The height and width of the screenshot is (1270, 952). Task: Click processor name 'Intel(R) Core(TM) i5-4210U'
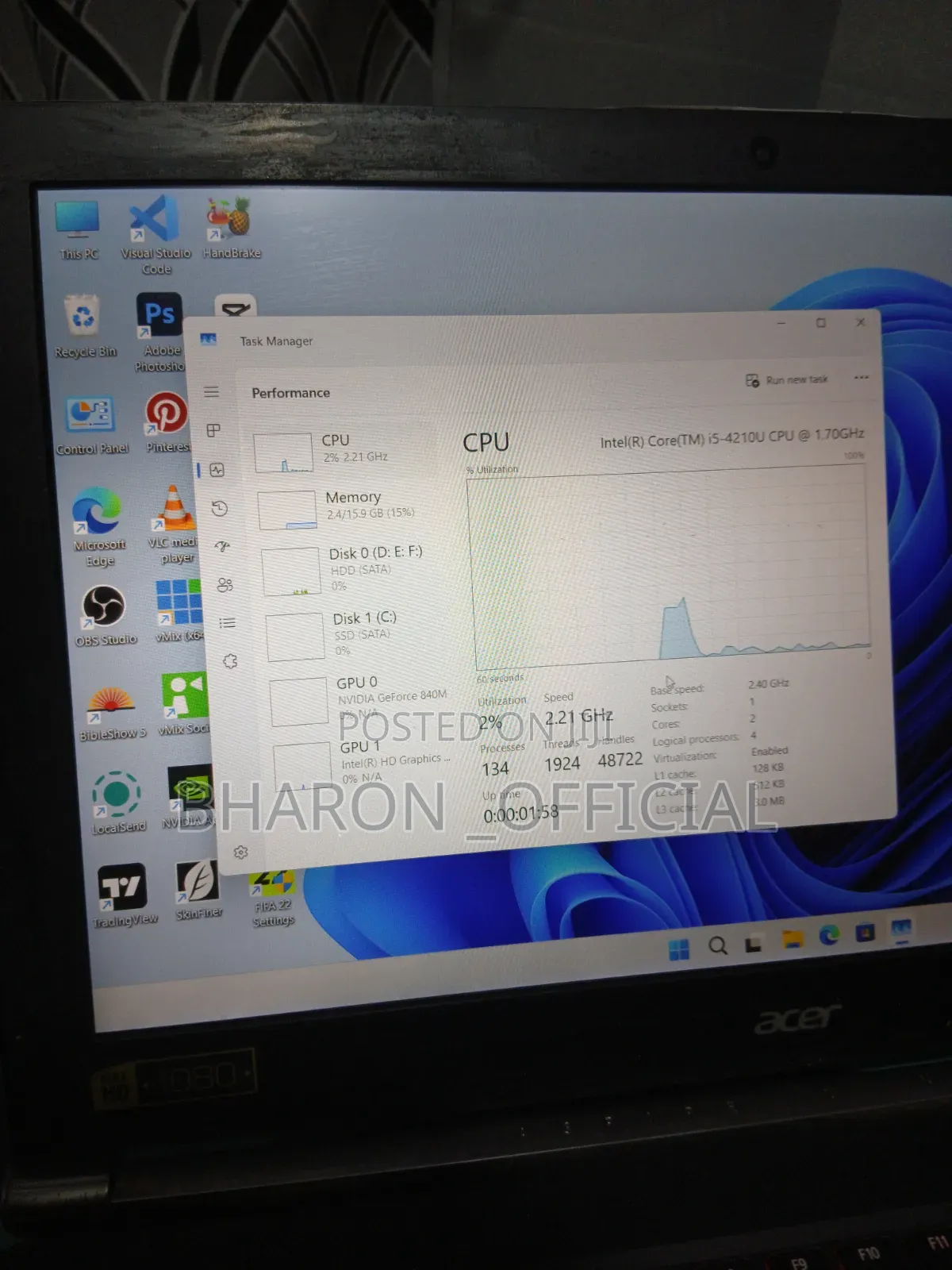pyautogui.click(x=731, y=437)
